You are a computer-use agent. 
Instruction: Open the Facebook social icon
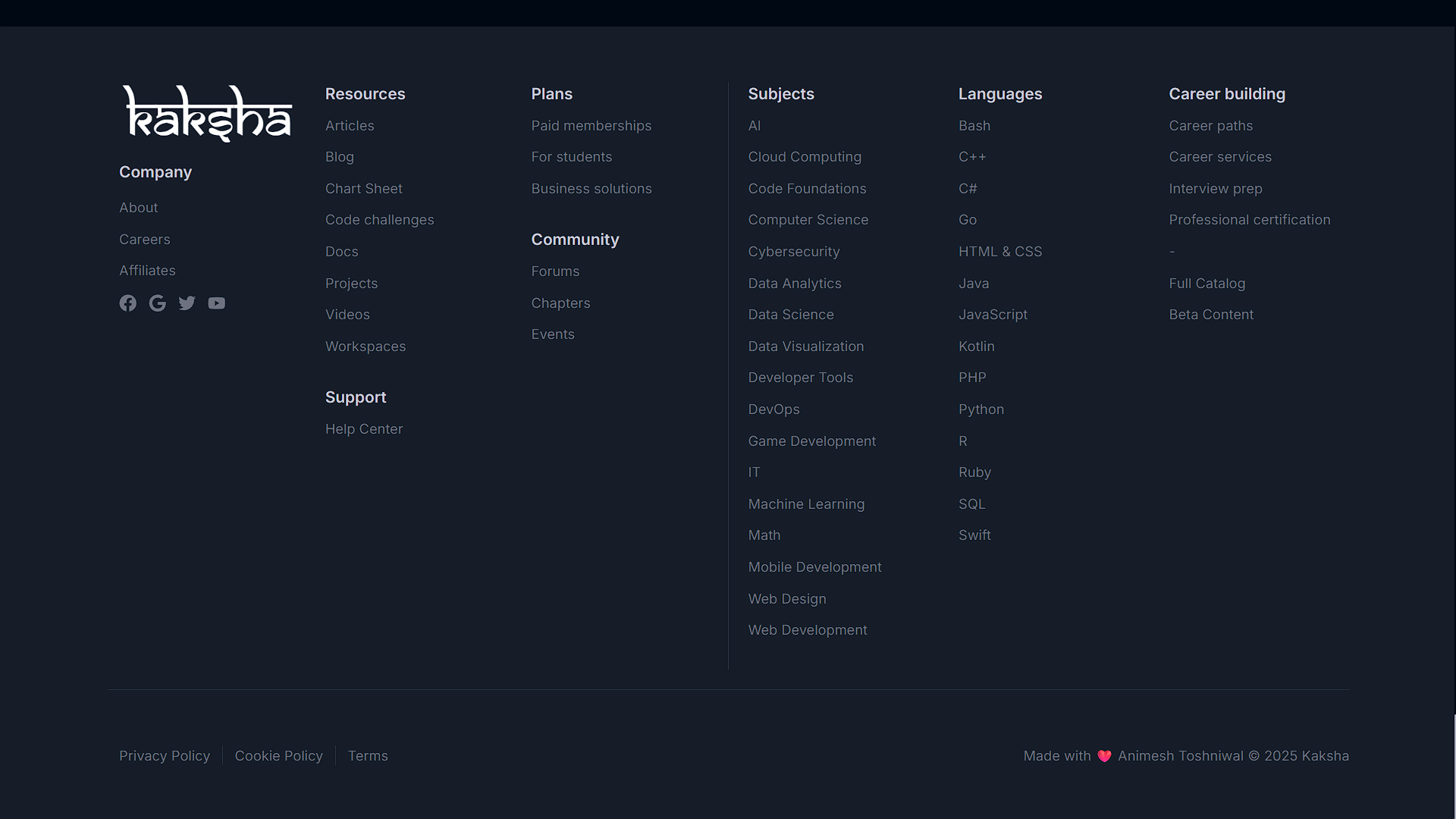(x=128, y=303)
